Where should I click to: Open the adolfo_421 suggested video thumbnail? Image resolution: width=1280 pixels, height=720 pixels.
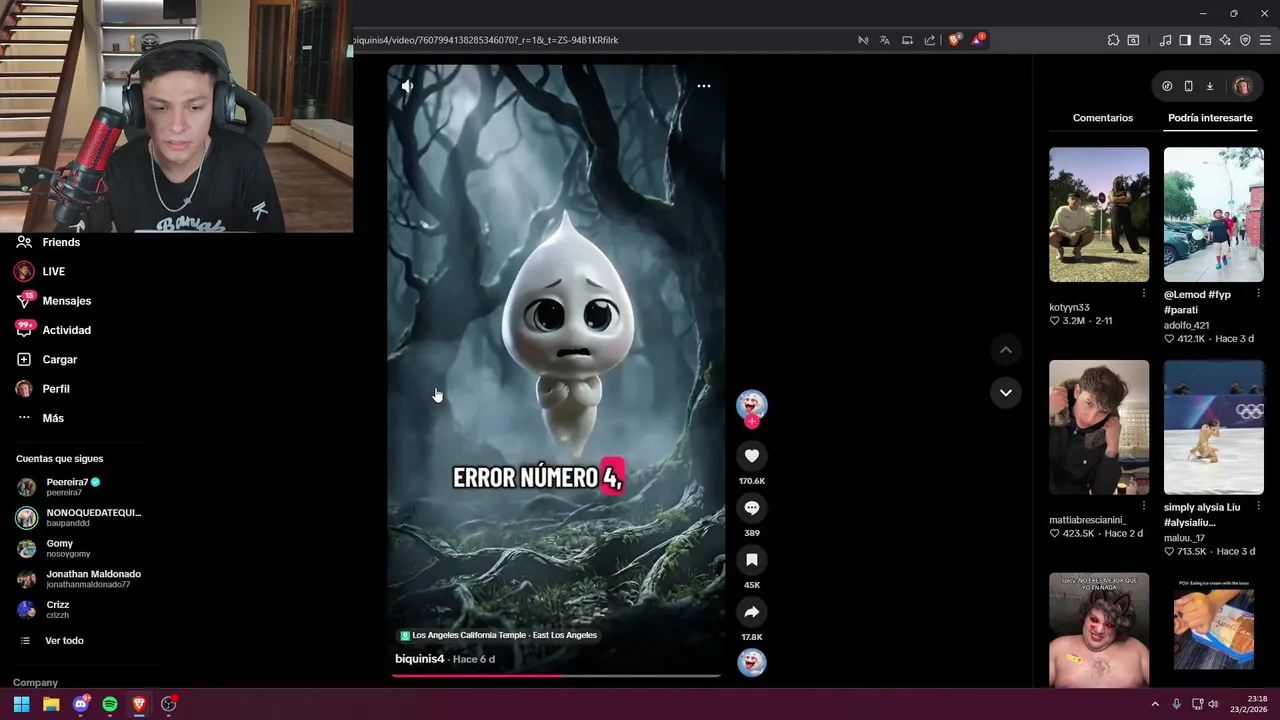point(1214,214)
